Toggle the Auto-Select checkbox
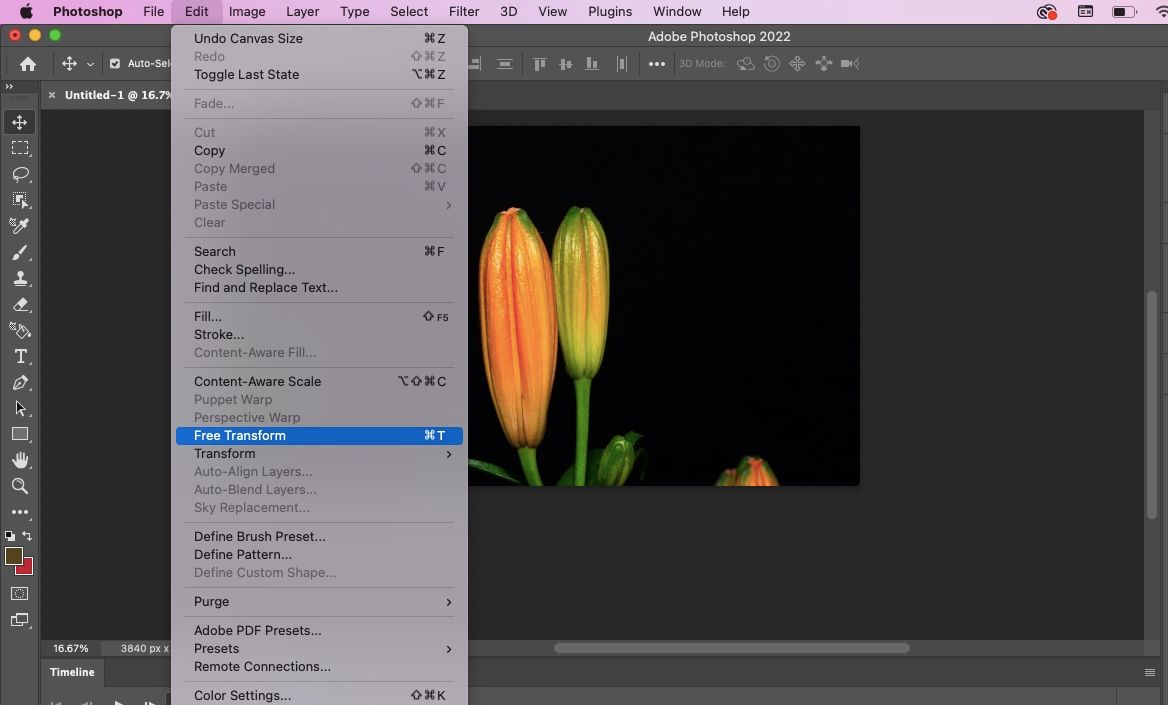The height and width of the screenshot is (705, 1168). click(x=115, y=64)
